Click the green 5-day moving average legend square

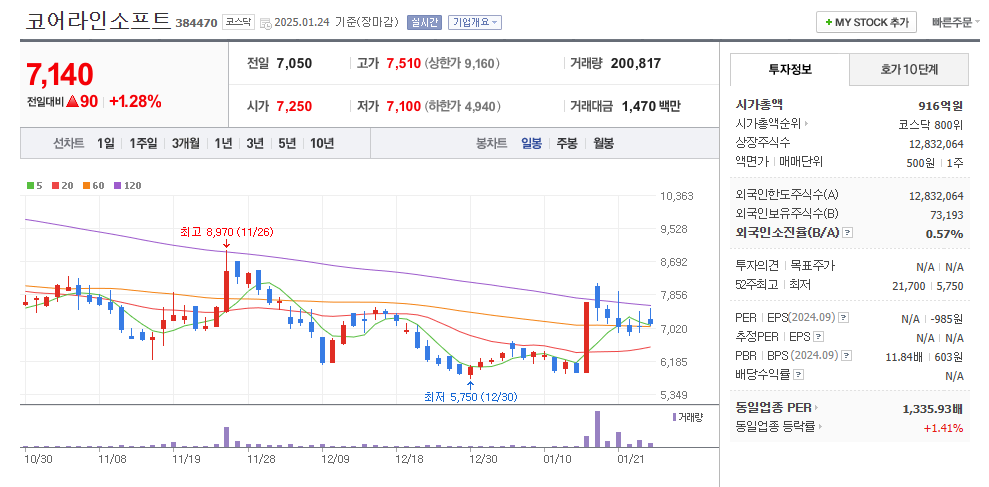[30, 185]
